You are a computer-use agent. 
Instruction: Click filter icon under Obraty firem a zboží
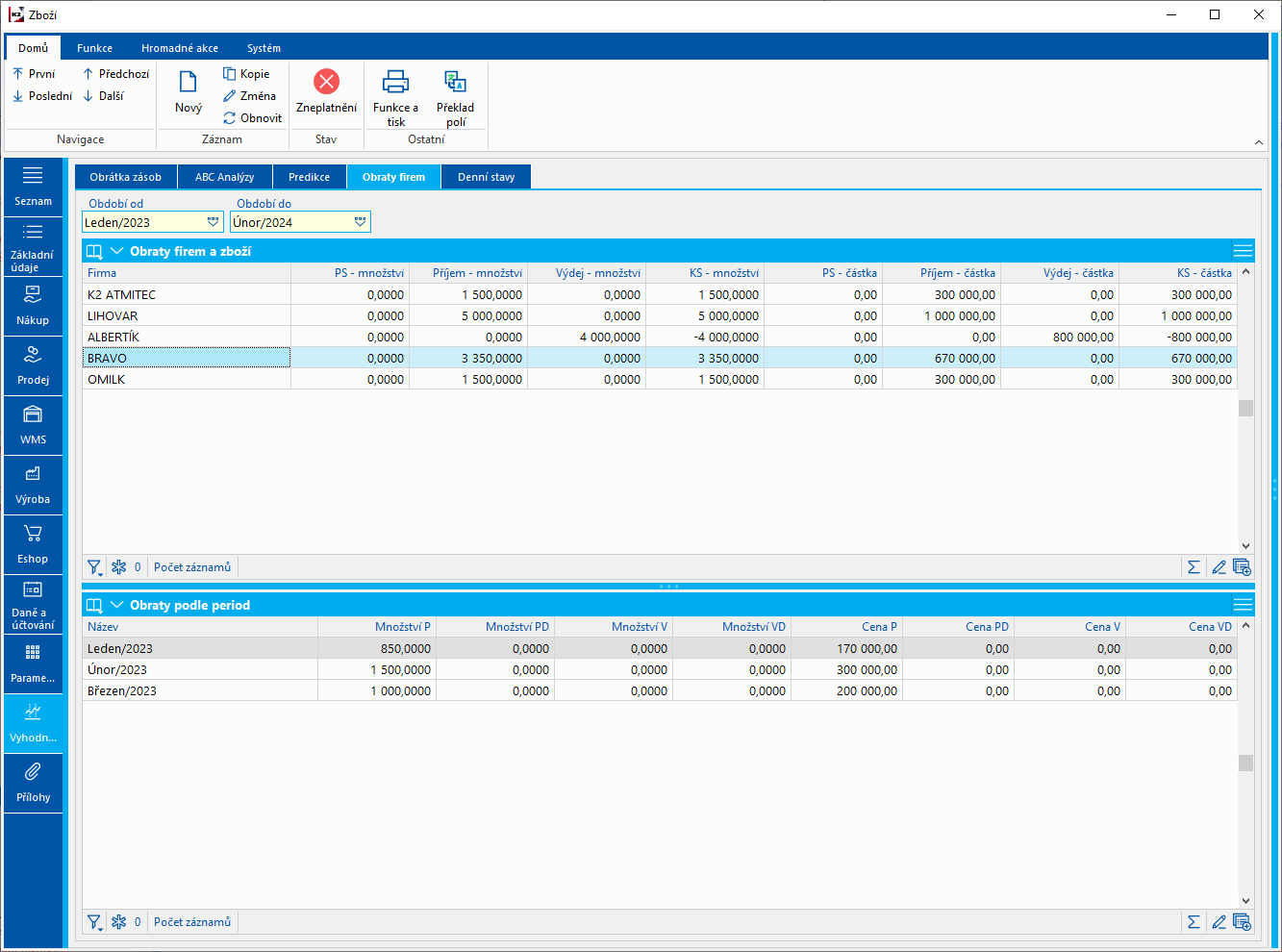pos(94,567)
